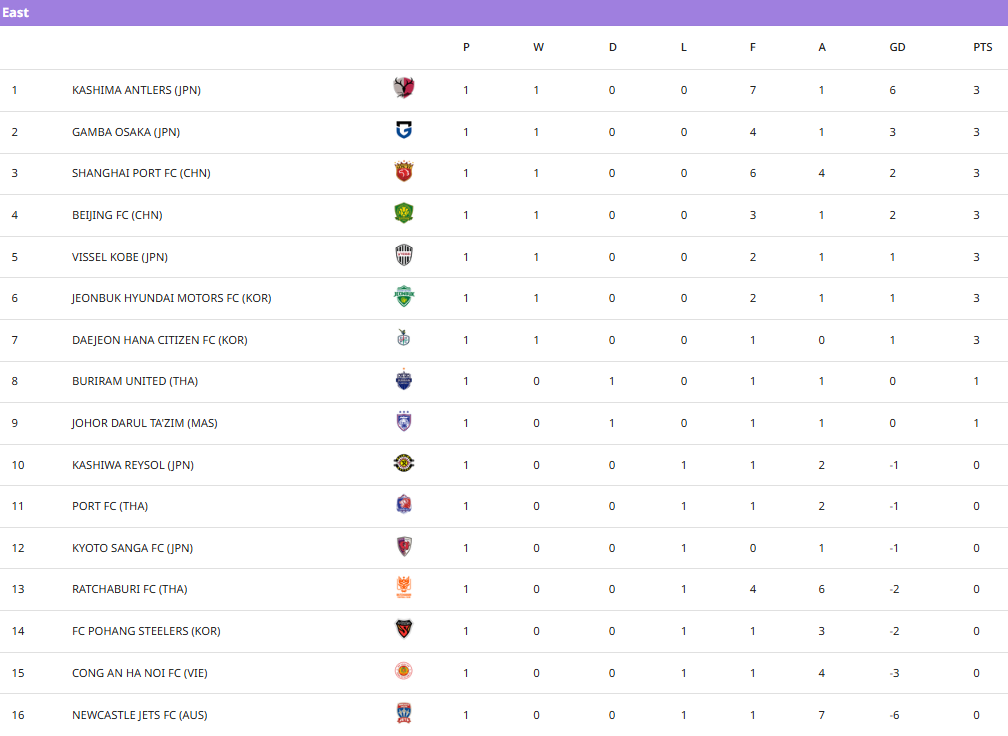Select Jeonbuk Hyundai Motors FC (KOR) name
1008x736 pixels.
click(172, 298)
